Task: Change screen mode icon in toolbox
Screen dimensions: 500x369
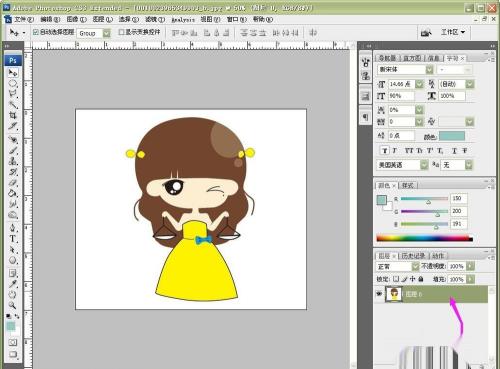Action: 13,354
